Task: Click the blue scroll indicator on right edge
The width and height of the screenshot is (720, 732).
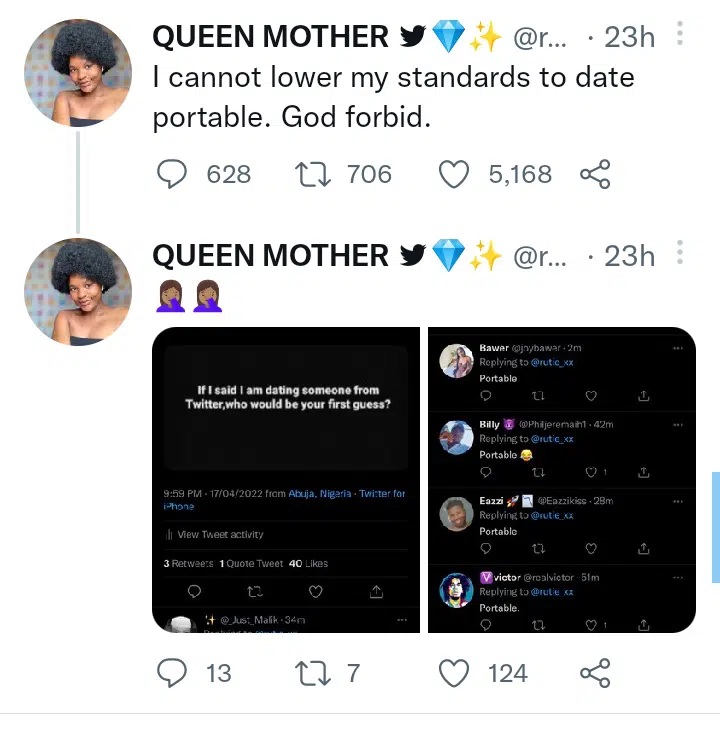Action: point(715,527)
